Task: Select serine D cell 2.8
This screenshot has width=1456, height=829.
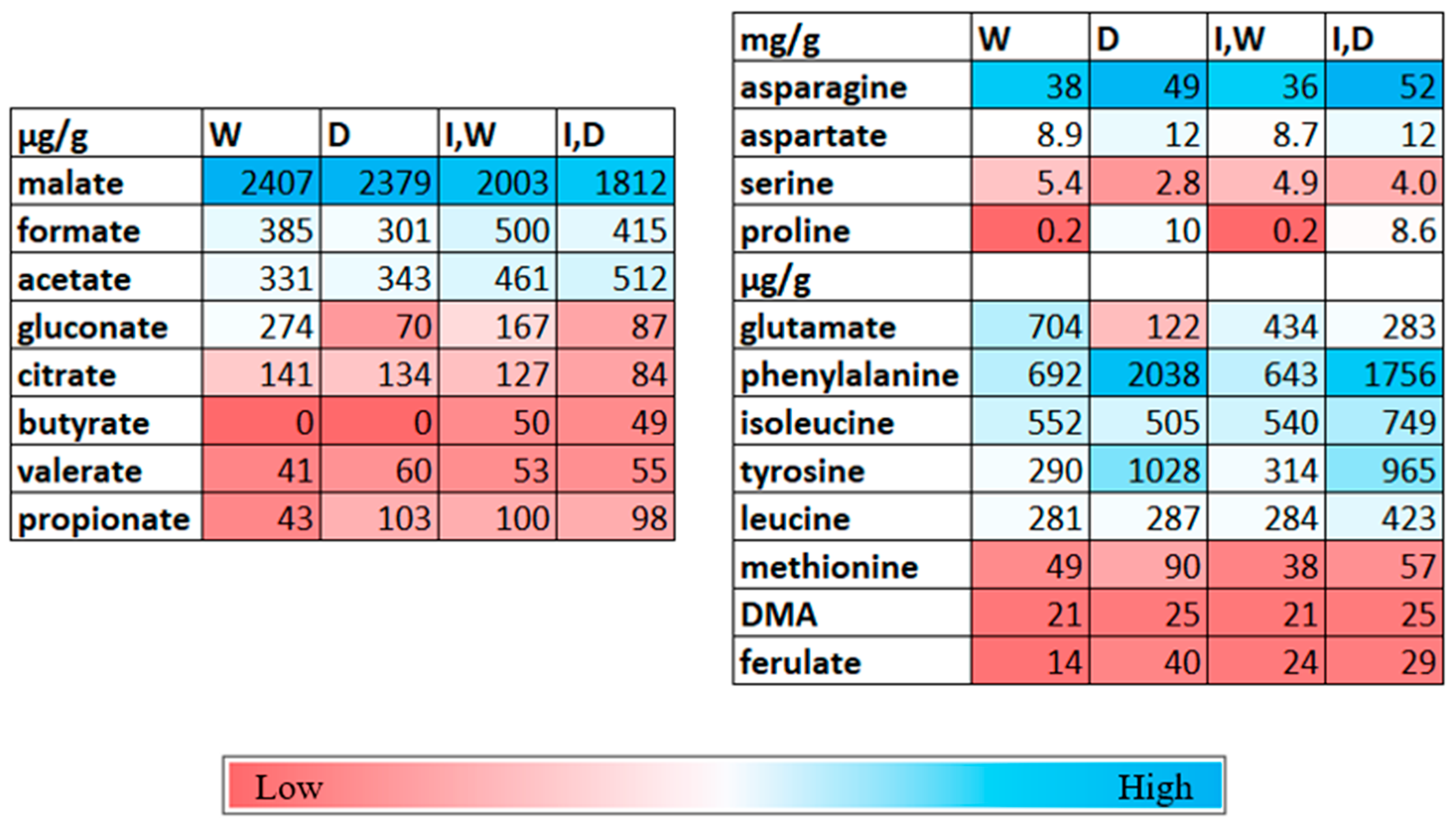Action: point(1148,182)
